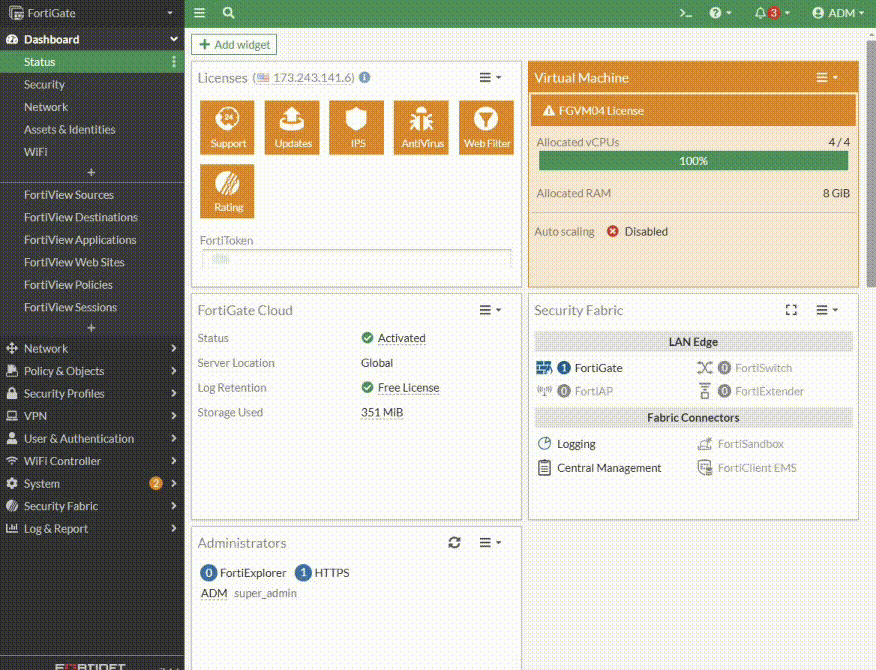
Task: Click the AntiVirus license icon
Action: point(421,127)
